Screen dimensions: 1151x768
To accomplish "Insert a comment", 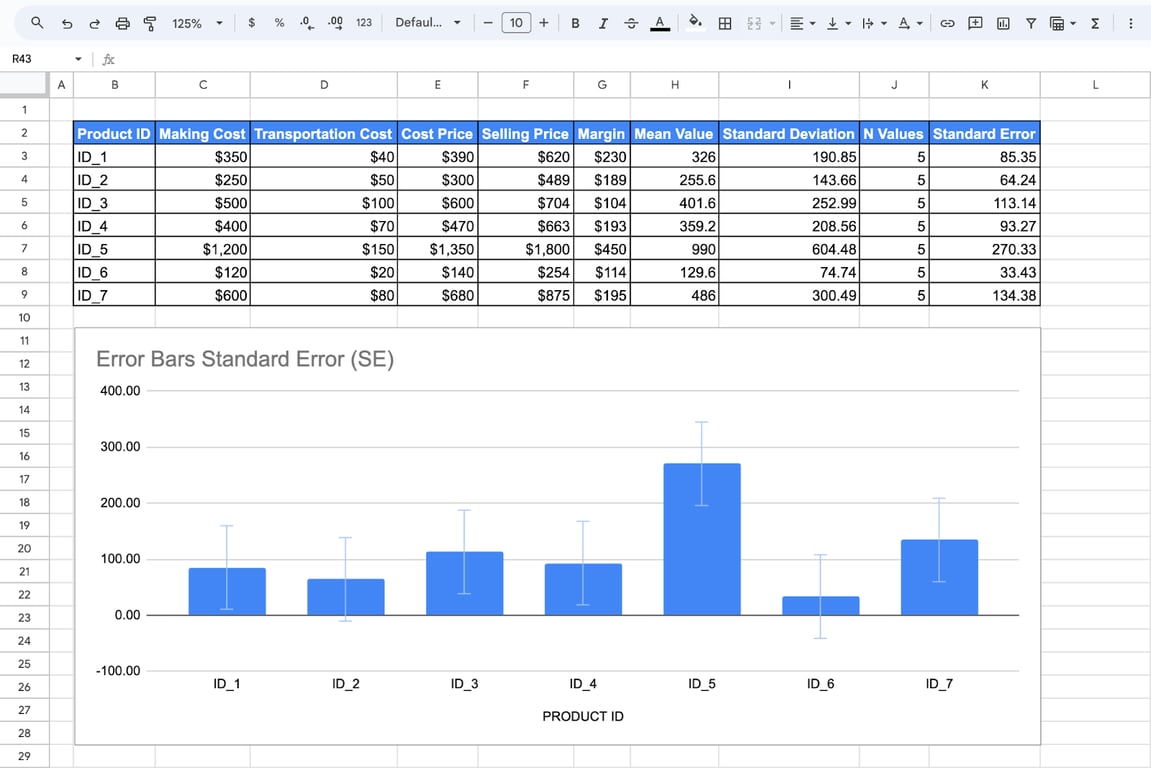I will pyautogui.click(x=975, y=23).
